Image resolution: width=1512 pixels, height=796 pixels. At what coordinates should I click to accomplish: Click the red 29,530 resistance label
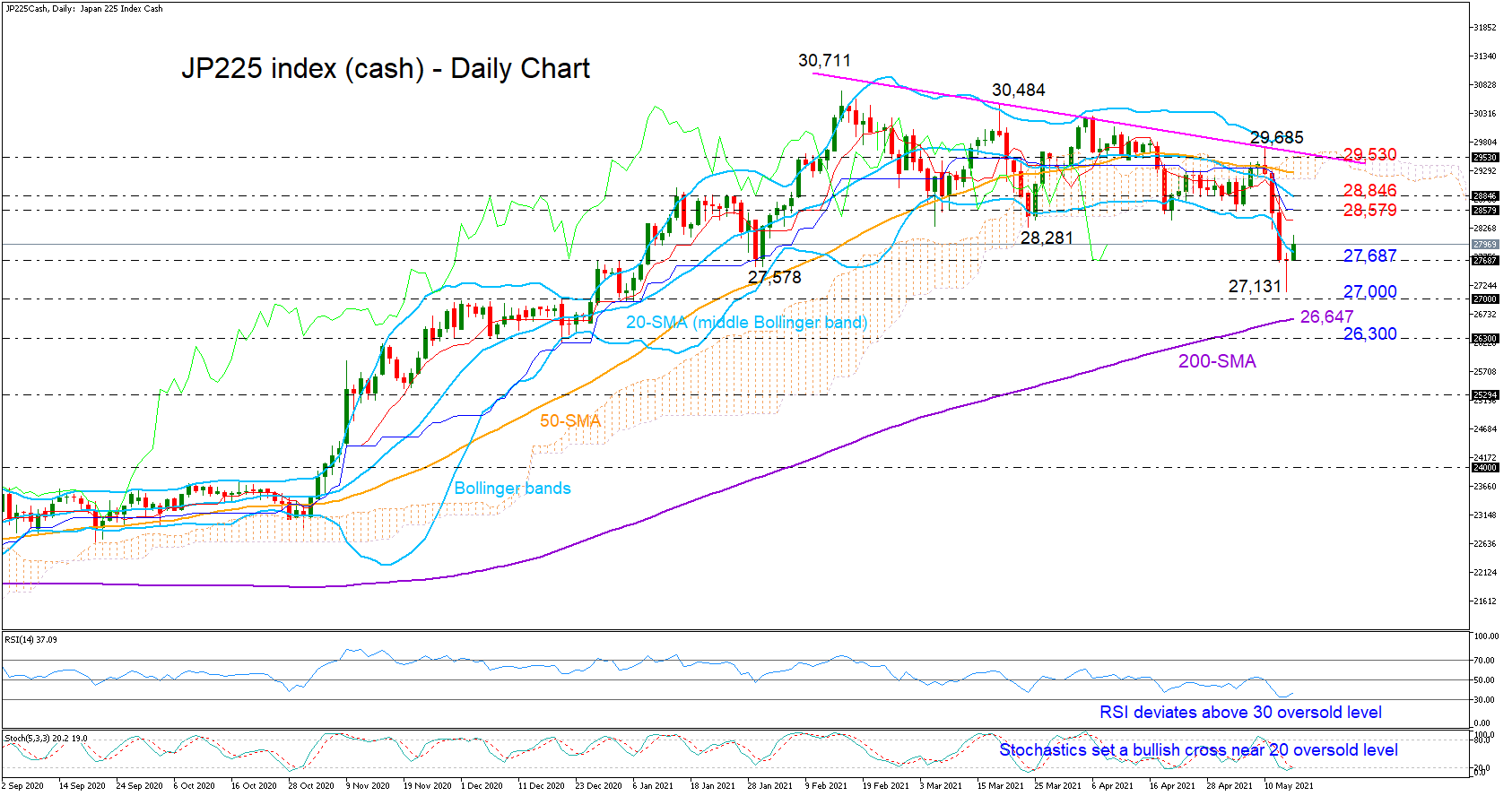click(1369, 155)
